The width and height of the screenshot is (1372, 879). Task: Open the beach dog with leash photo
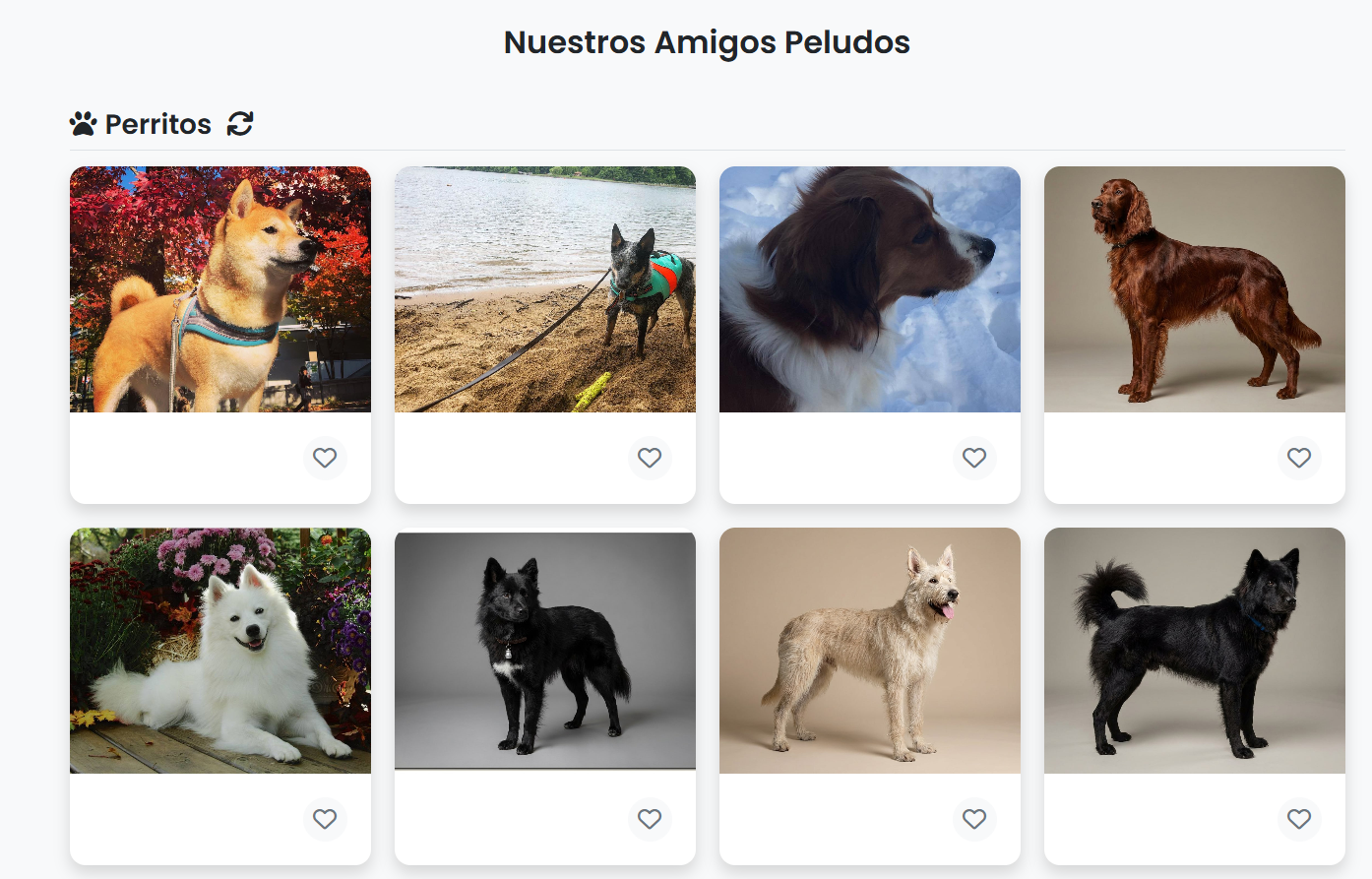[x=545, y=289]
